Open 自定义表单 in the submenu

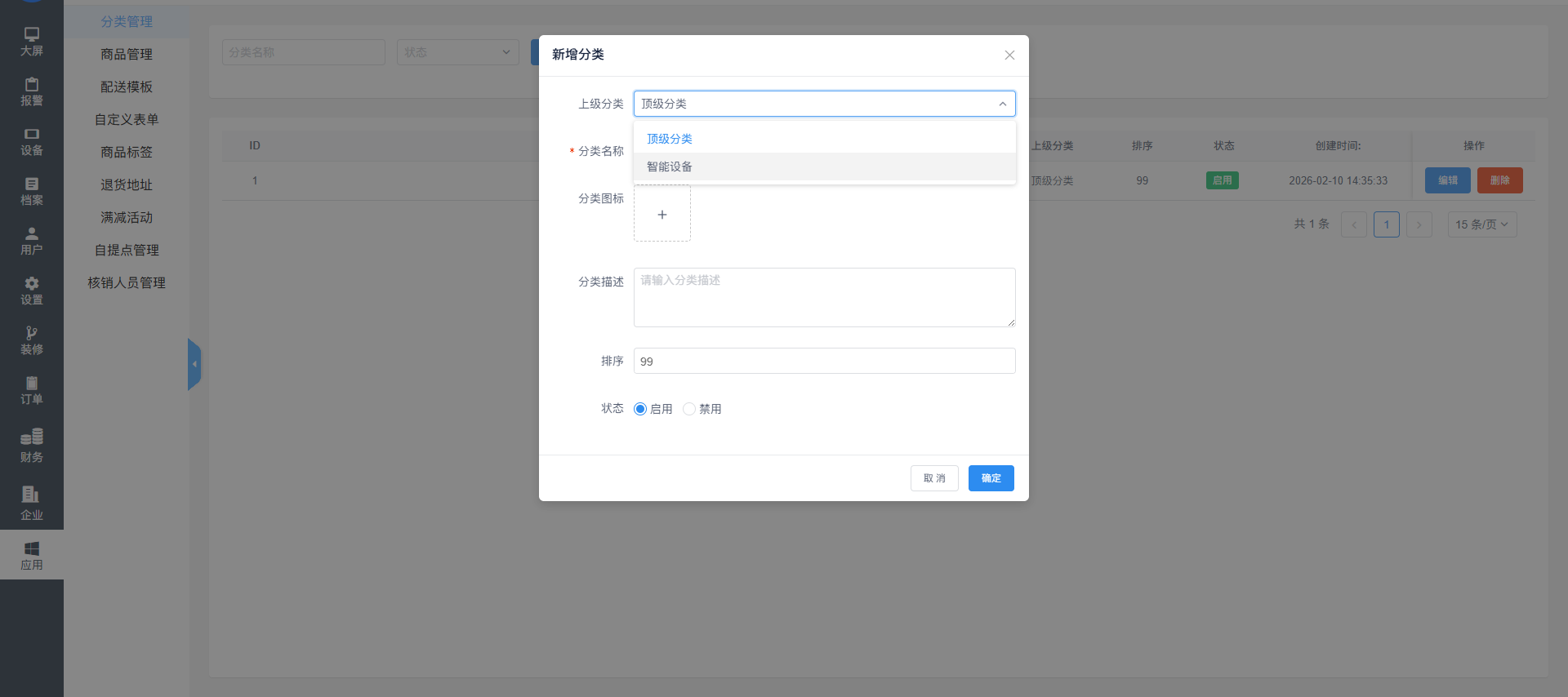coord(127,119)
